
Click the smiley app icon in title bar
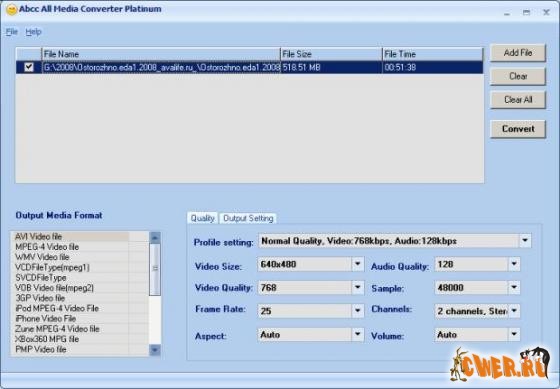(11, 10)
